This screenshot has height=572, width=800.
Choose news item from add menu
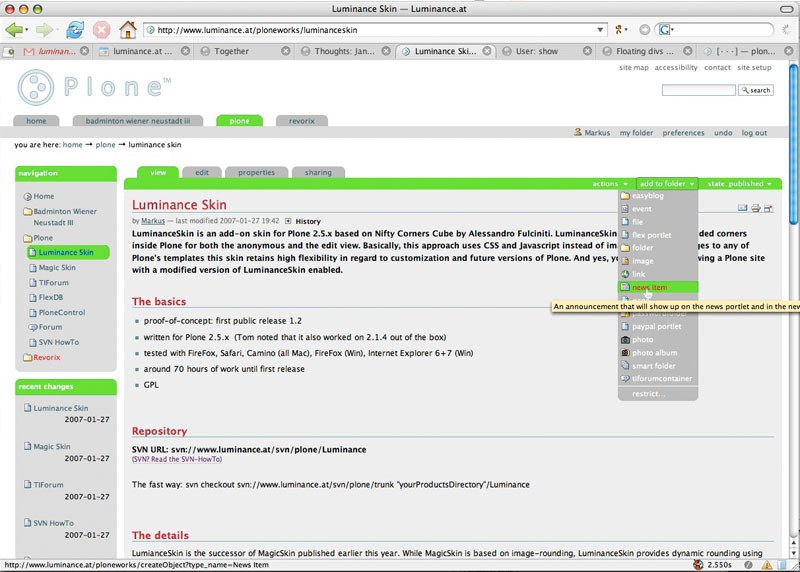click(649, 287)
